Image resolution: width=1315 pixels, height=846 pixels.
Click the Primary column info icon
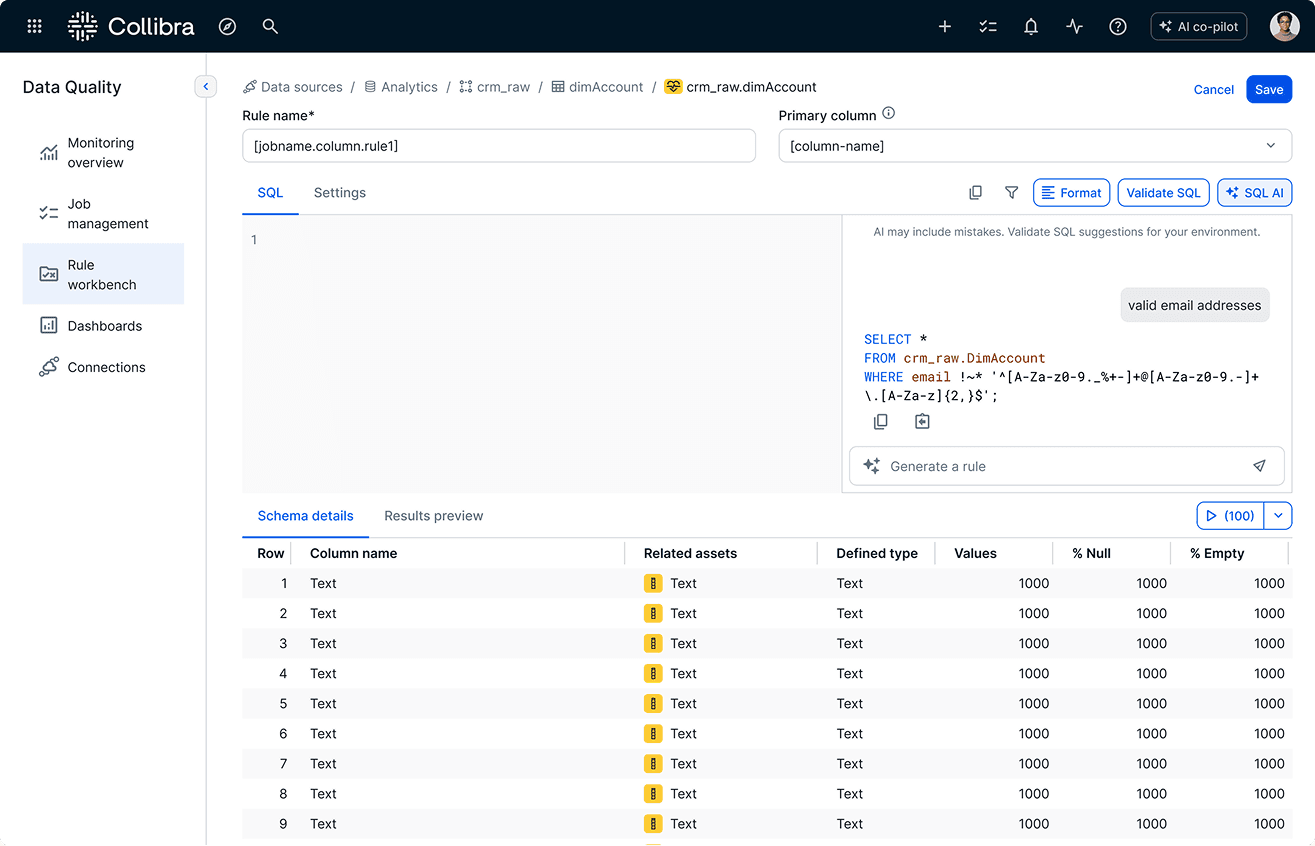[x=889, y=114]
